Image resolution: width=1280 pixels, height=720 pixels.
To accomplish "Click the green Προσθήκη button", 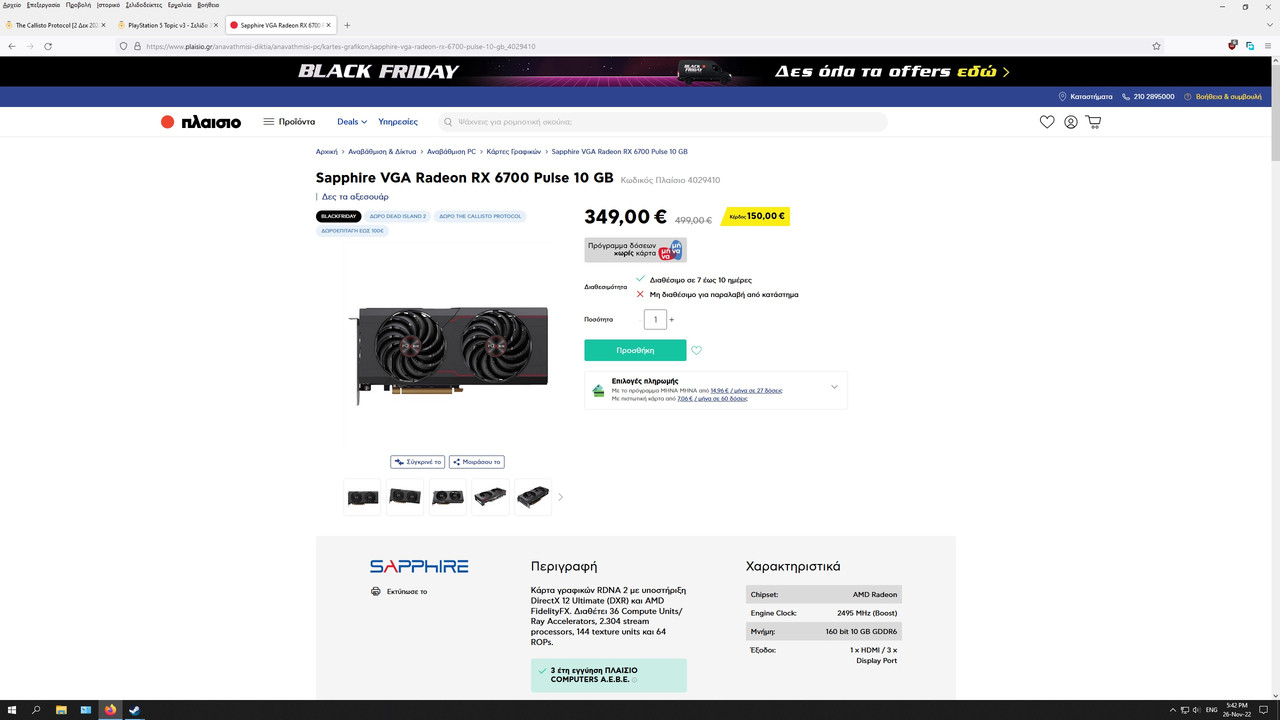I will coord(635,350).
